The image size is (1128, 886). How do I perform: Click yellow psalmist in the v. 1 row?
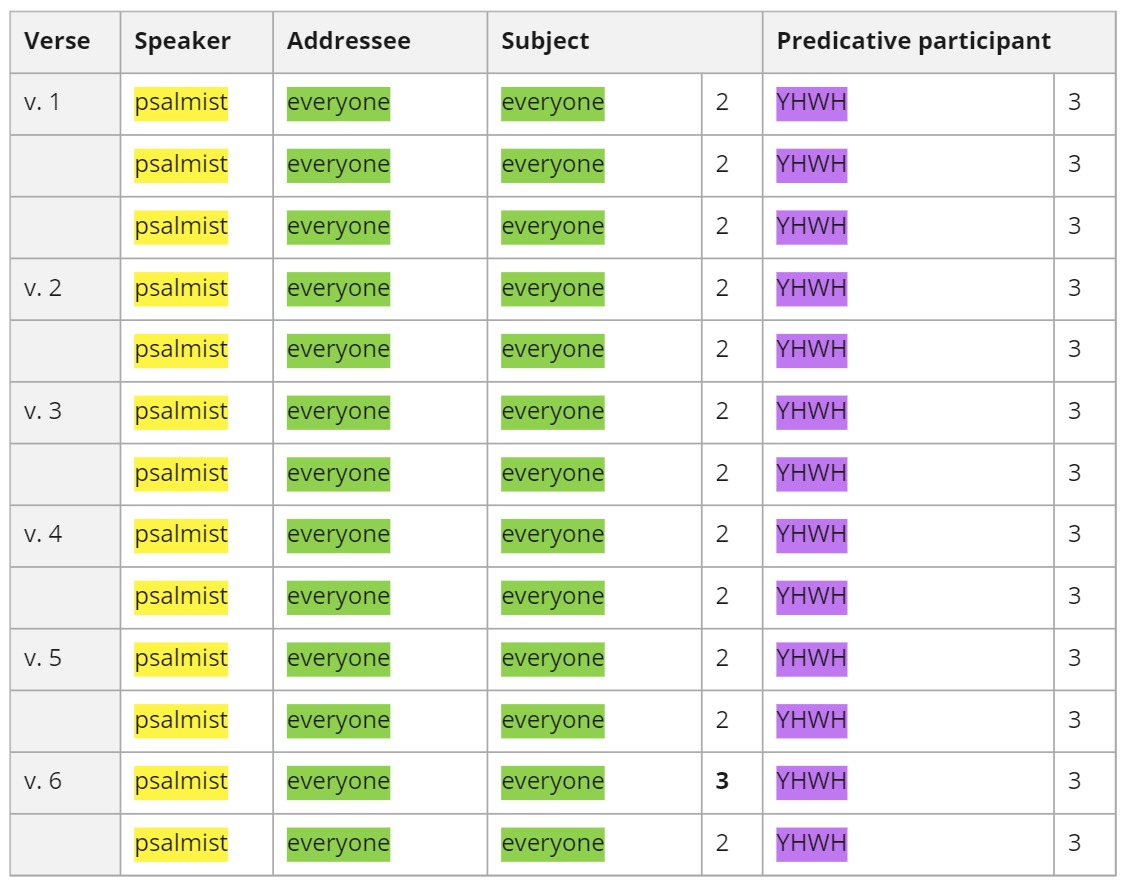click(181, 102)
